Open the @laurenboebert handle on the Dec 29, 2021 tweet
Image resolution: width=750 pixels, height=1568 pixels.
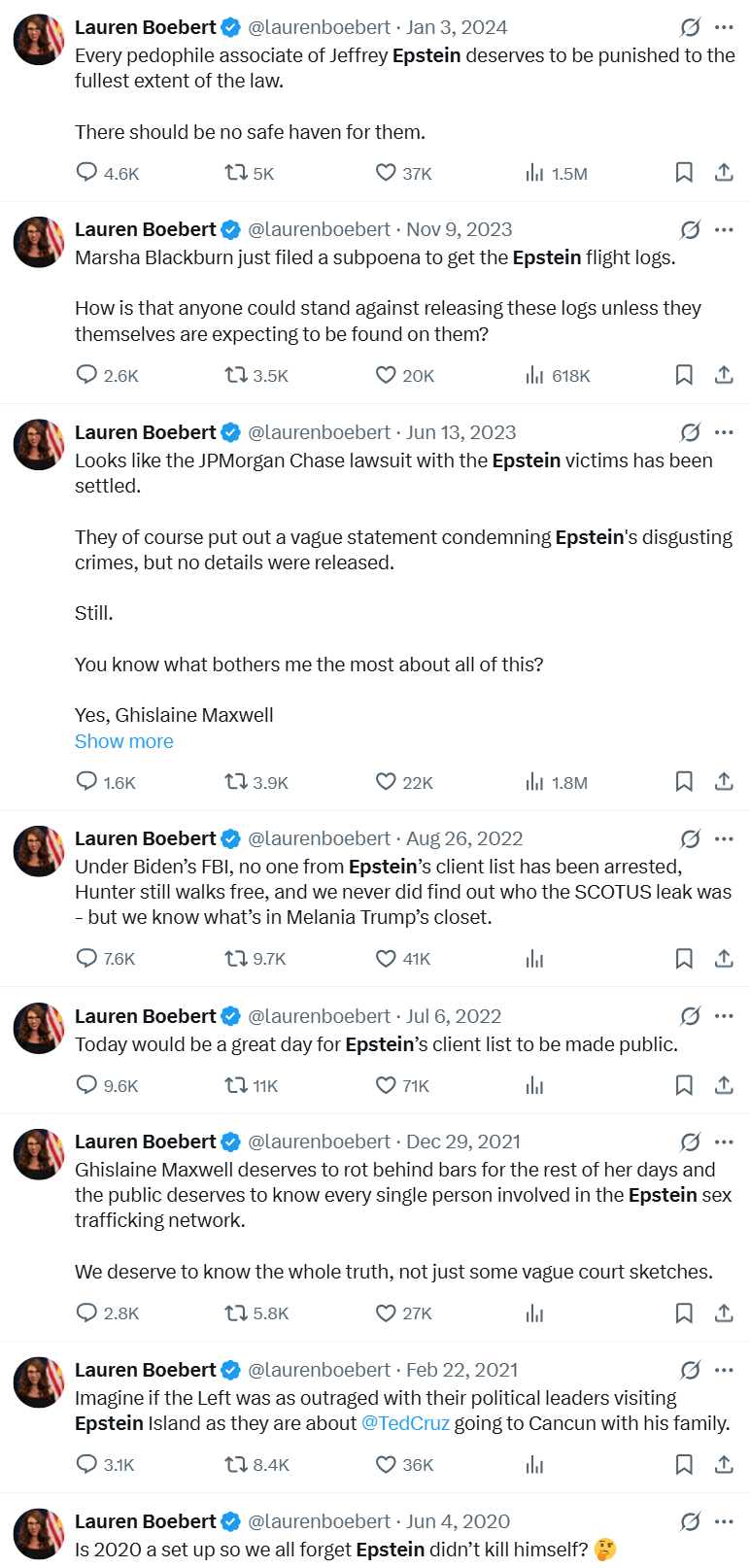319,1142
